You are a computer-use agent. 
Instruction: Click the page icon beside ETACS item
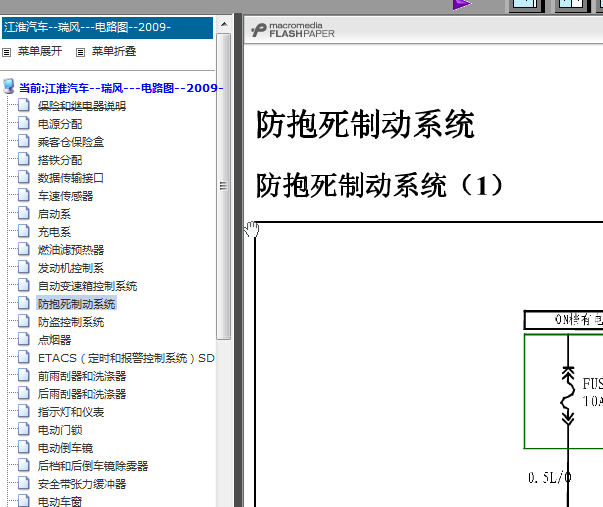pos(24,357)
